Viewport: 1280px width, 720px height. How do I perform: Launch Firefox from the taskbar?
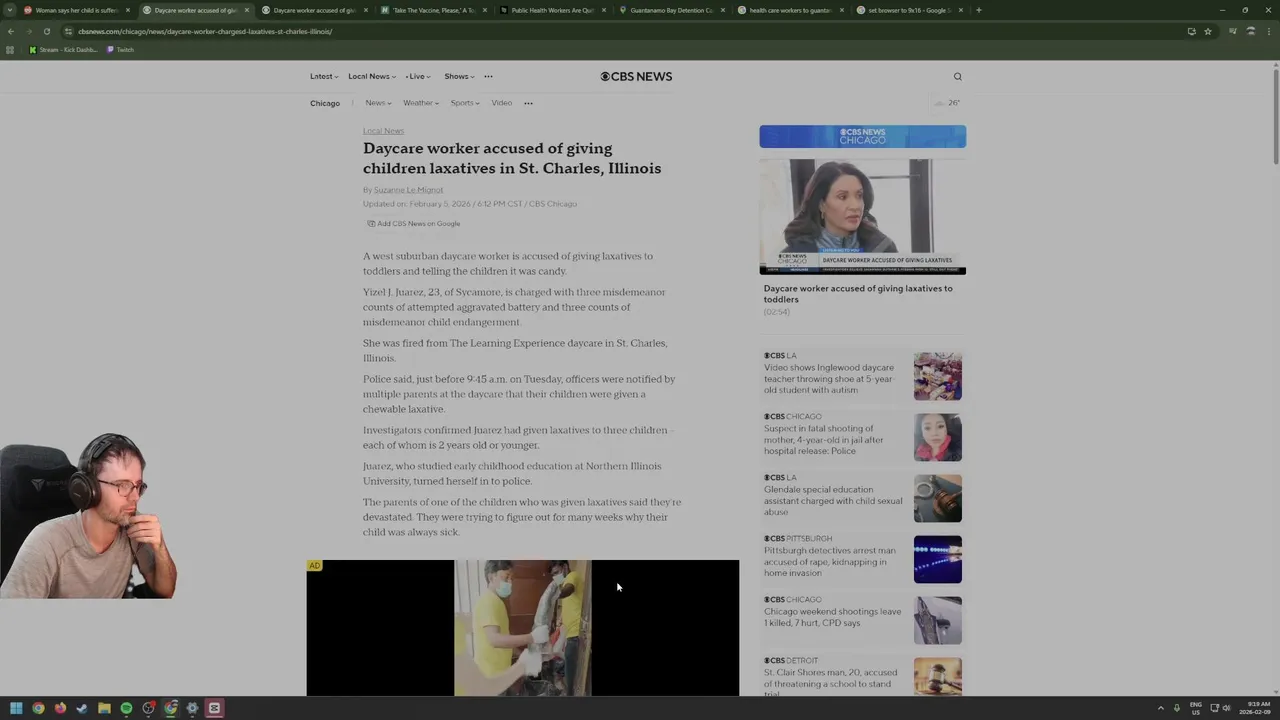pos(60,708)
